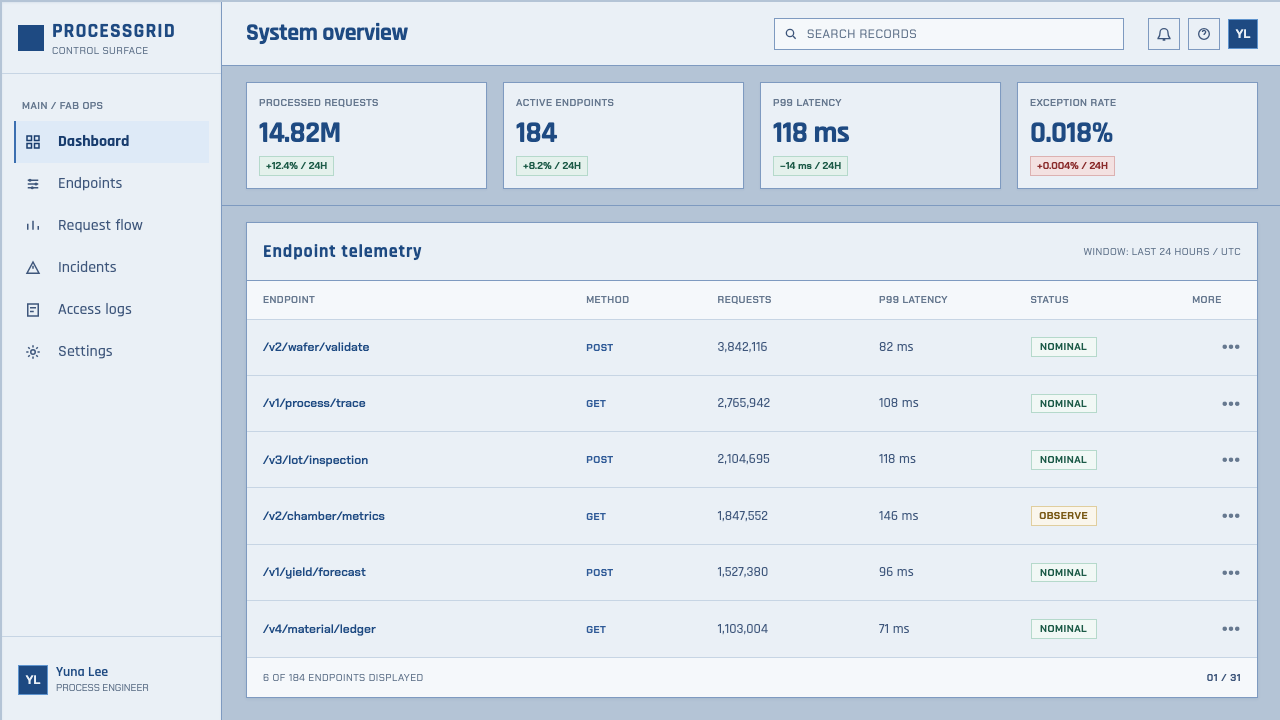Open /v4/material/ledger endpoint link
This screenshot has height=720, width=1280.
click(319, 629)
